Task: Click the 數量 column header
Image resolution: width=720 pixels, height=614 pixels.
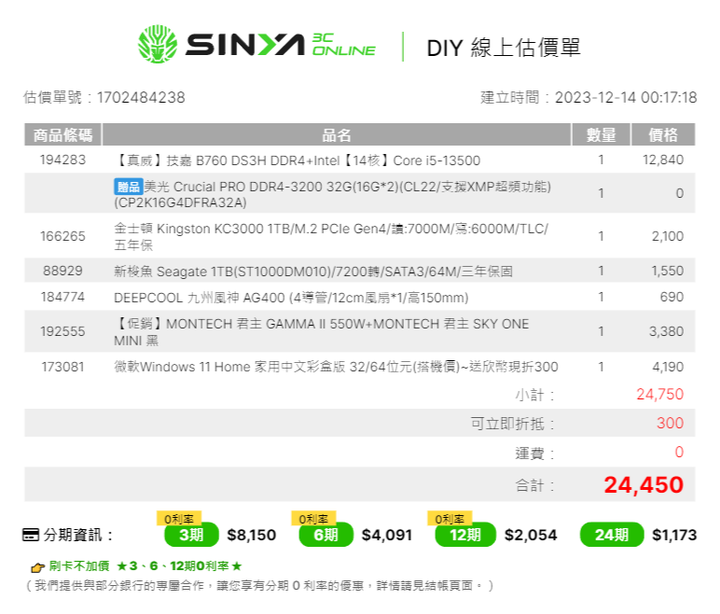Action: click(601, 135)
